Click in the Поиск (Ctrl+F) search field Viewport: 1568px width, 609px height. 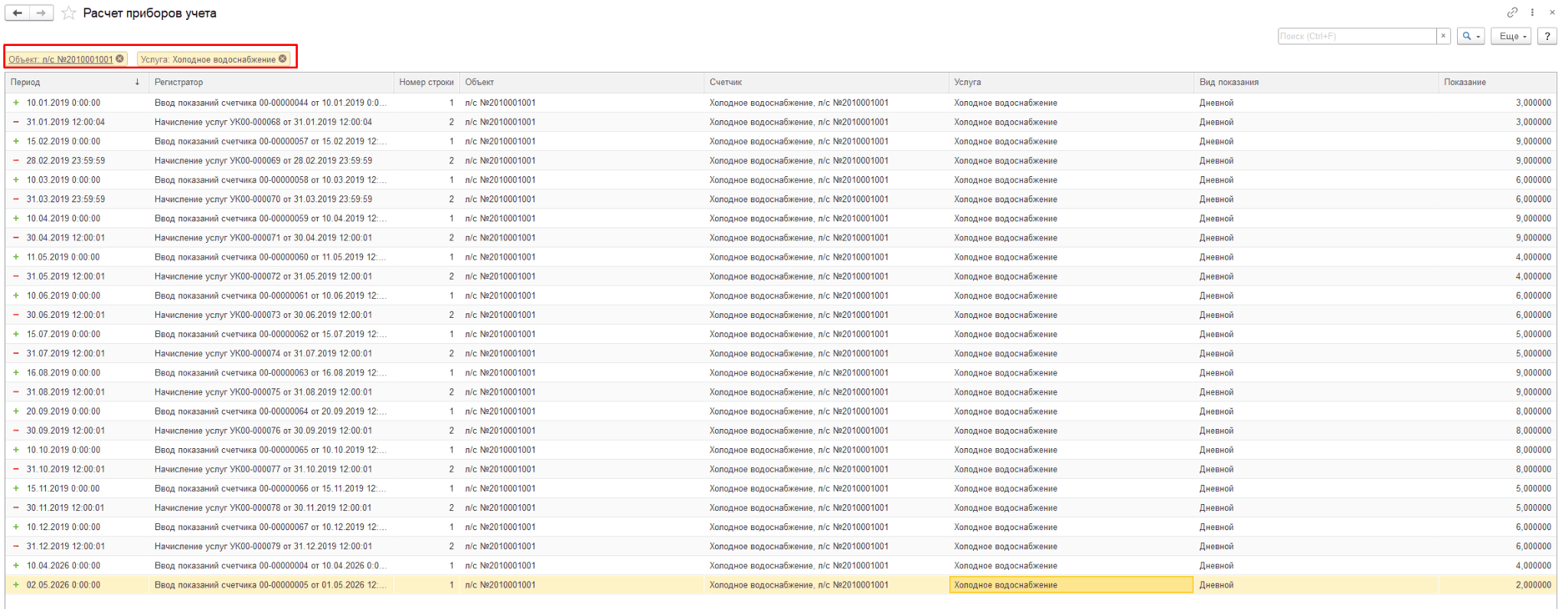tap(1357, 36)
